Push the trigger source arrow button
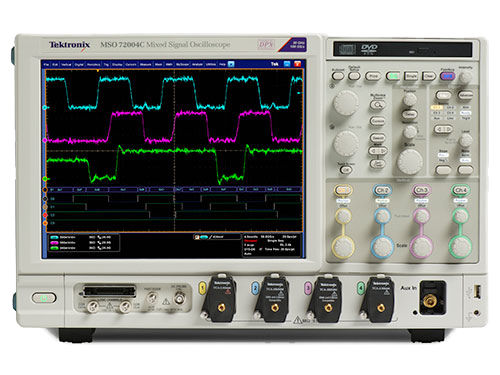Image resolution: width=500 pixels, height=375 pixels. [x=443, y=129]
